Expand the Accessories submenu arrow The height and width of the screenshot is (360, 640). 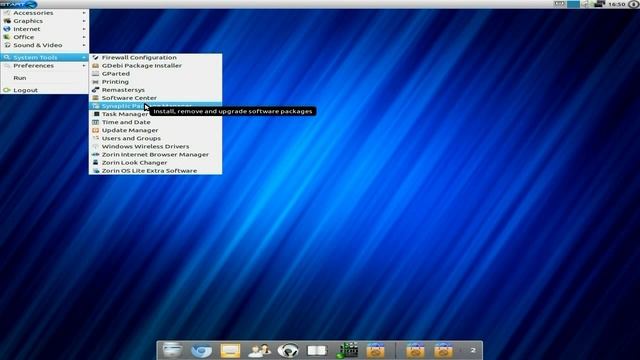[84, 13]
